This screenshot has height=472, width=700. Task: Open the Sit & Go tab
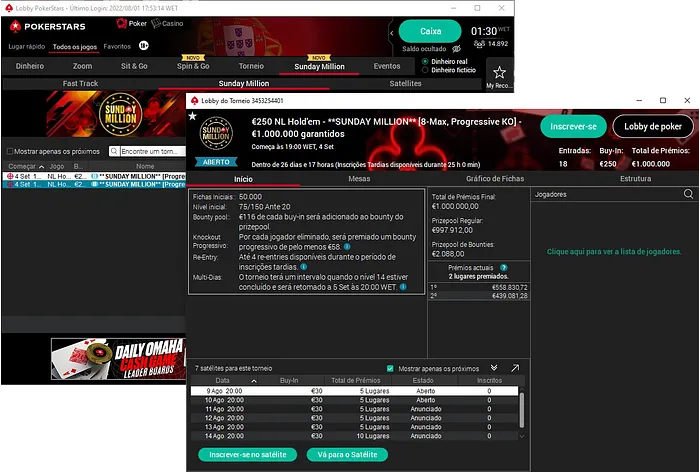click(134, 66)
